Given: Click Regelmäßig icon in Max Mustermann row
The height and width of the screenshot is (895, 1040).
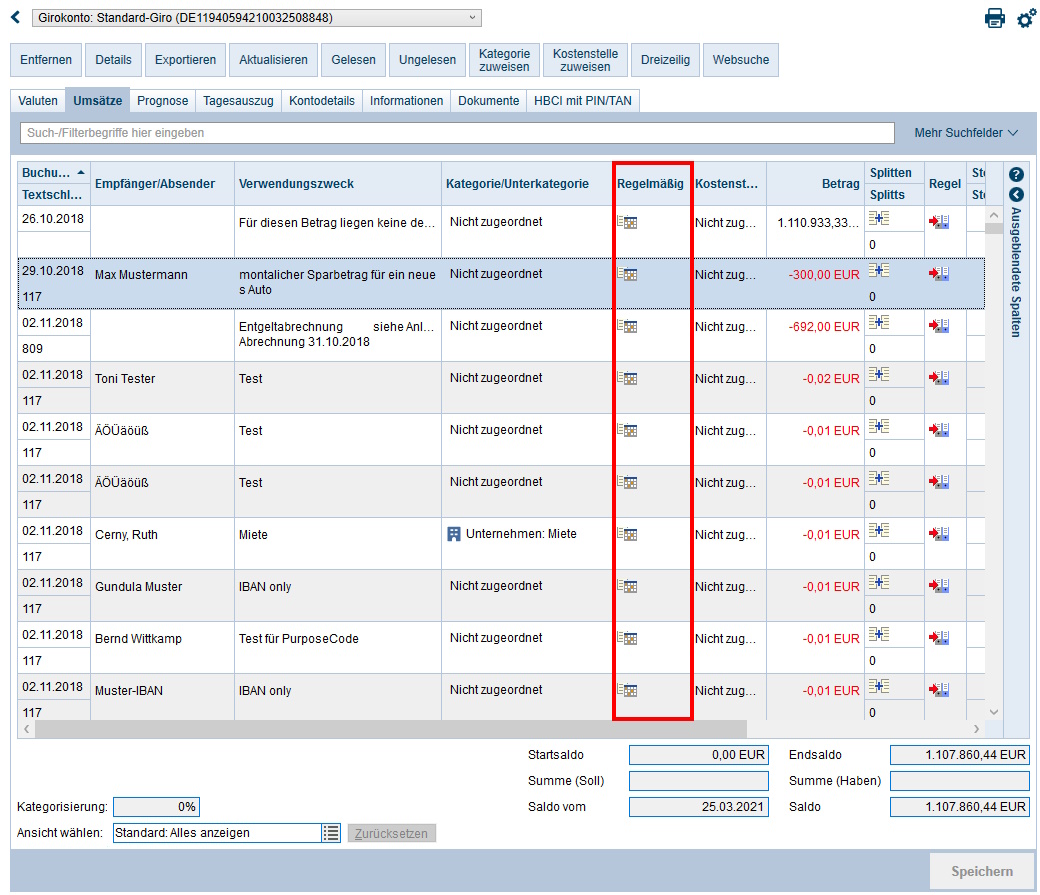Looking at the screenshot, I should click(627, 274).
